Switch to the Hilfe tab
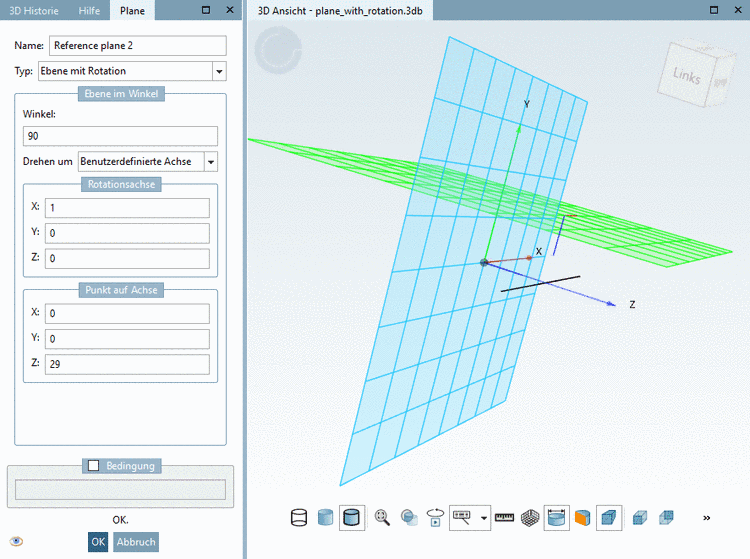Image resolution: width=750 pixels, height=559 pixels. [x=89, y=11]
